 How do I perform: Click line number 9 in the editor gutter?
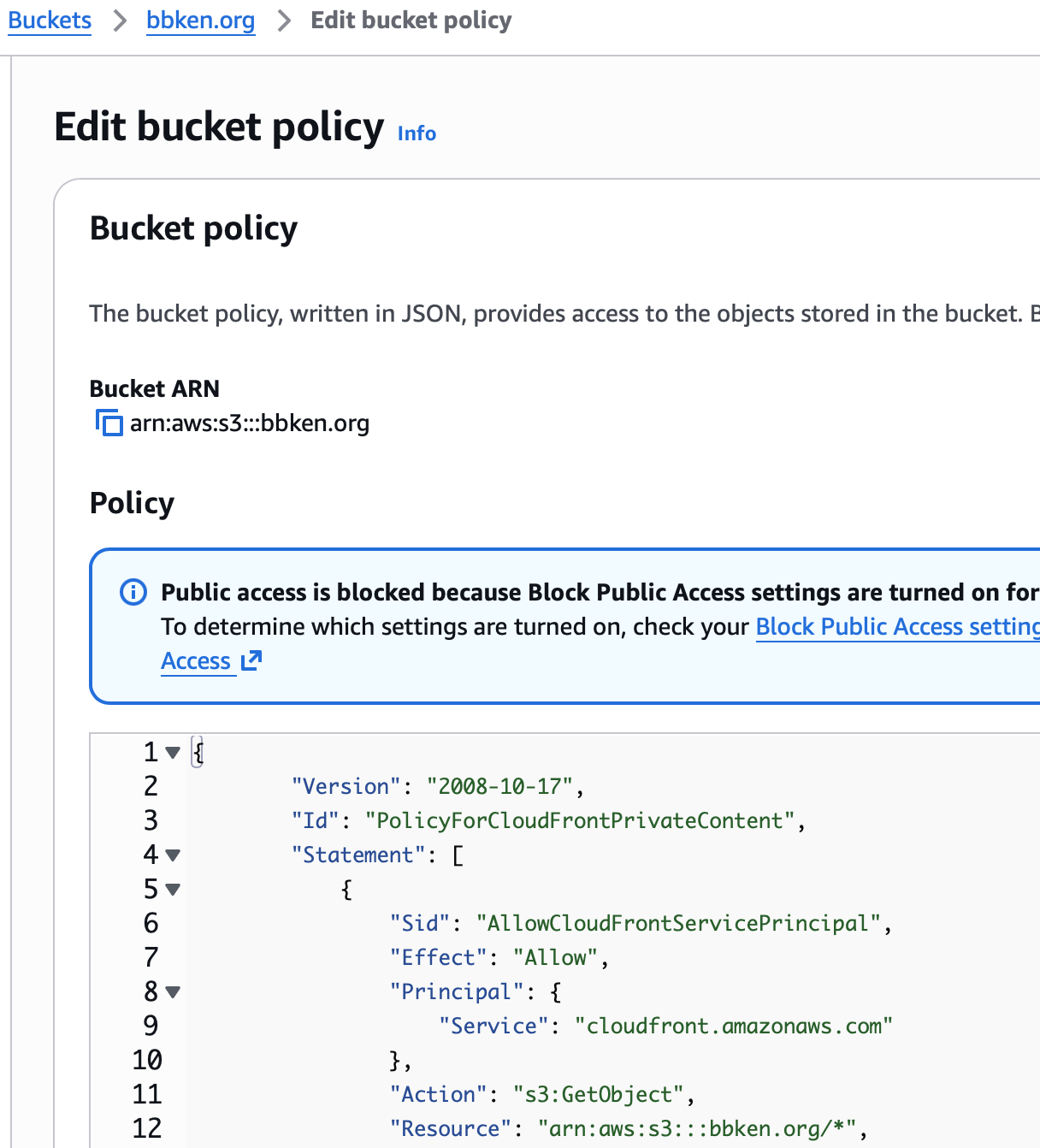click(x=151, y=1026)
